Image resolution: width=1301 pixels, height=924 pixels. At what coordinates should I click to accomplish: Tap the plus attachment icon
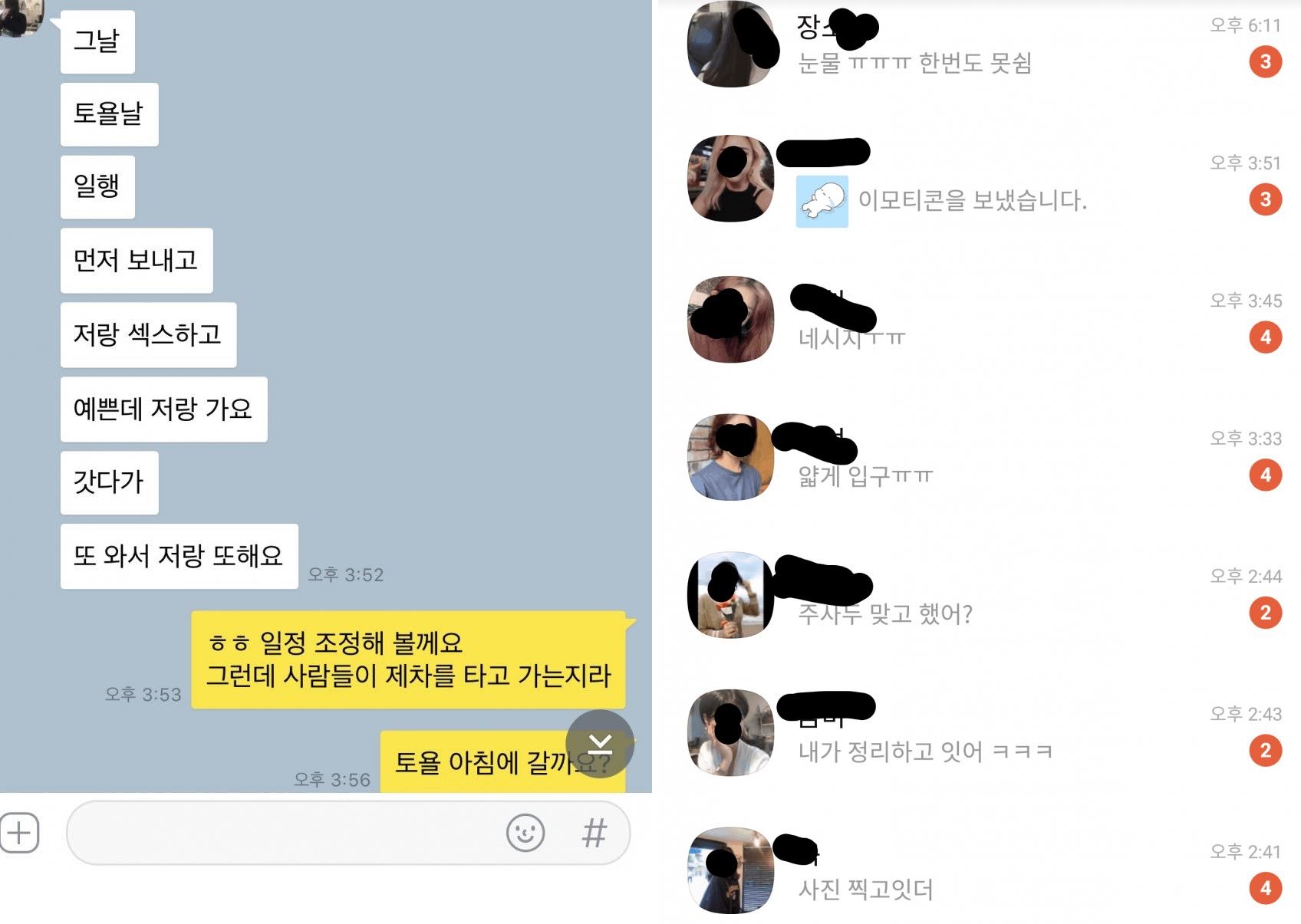click(19, 833)
